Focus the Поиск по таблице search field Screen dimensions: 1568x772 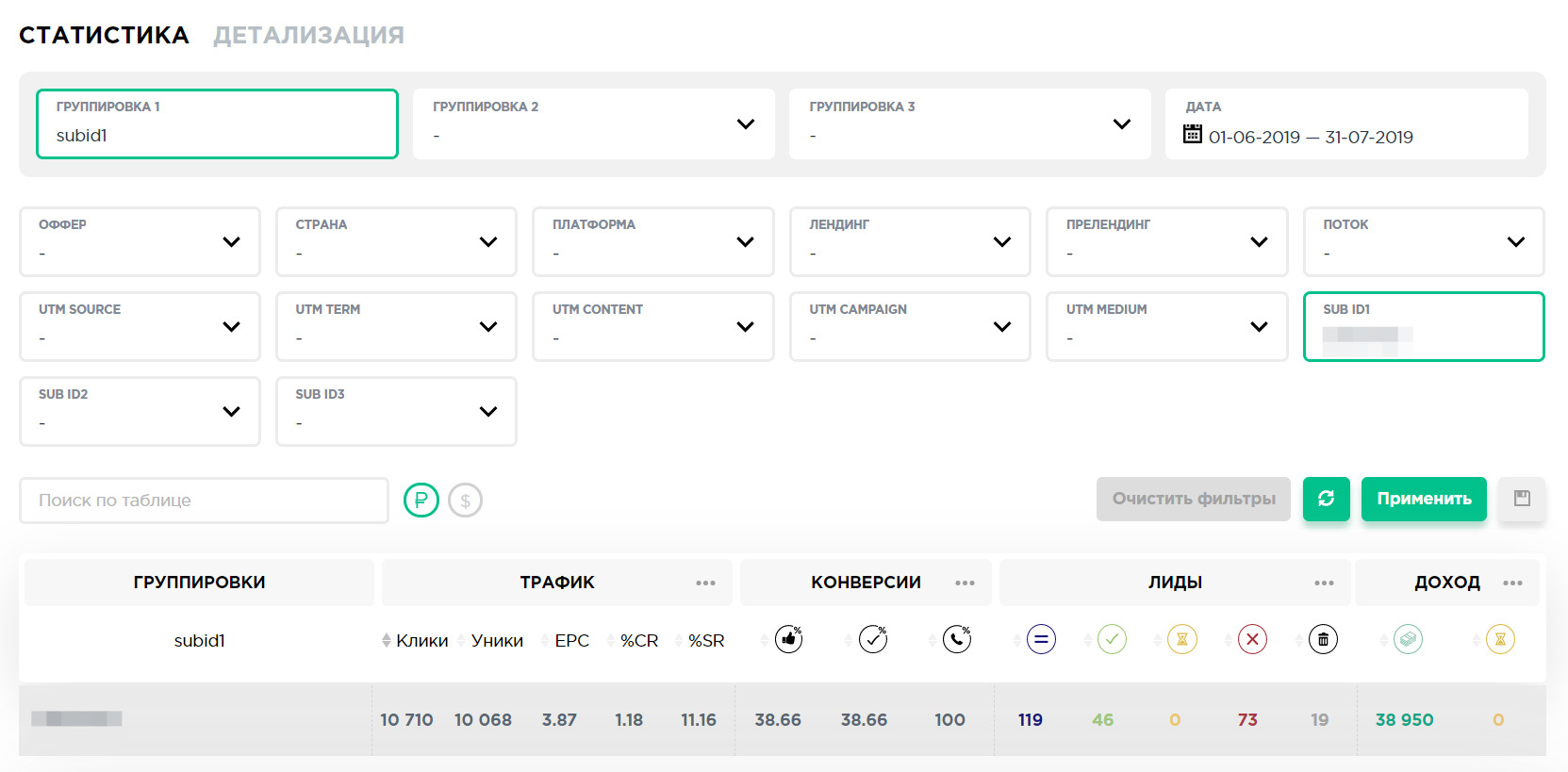[204, 500]
